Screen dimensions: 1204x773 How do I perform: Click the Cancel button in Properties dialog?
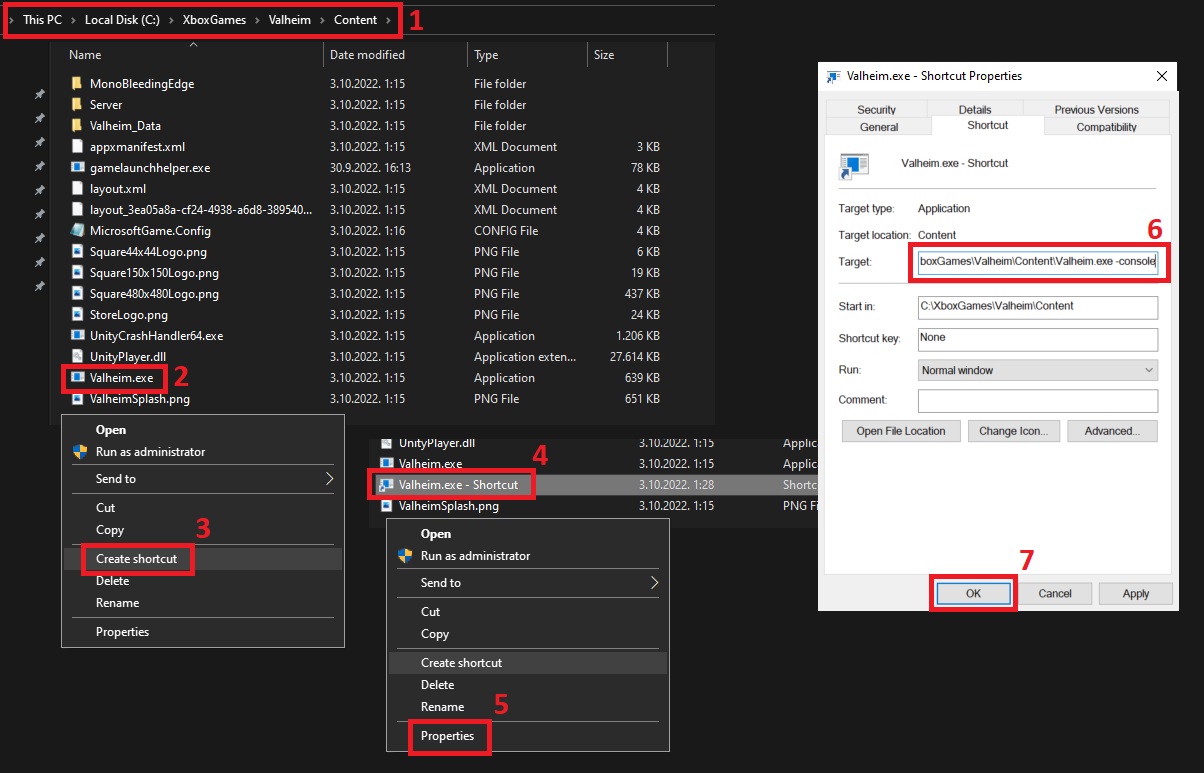coord(1055,593)
